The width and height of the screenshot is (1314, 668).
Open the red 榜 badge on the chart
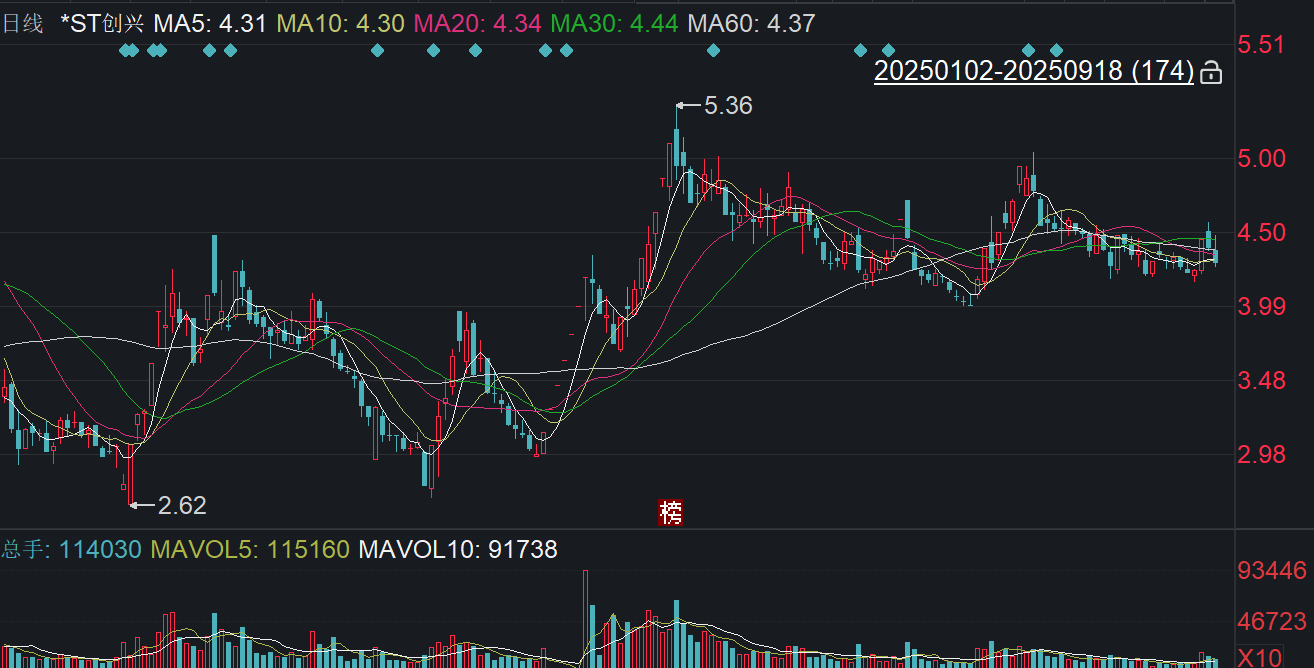pyautogui.click(x=671, y=513)
